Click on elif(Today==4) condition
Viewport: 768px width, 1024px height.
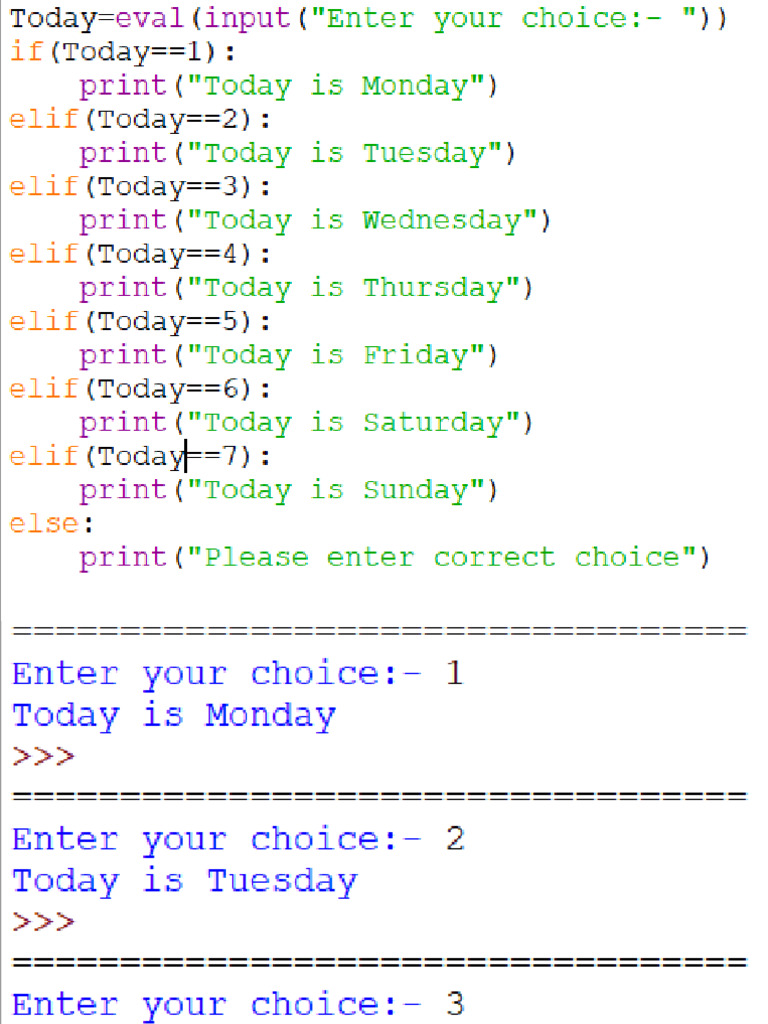[x=139, y=255]
